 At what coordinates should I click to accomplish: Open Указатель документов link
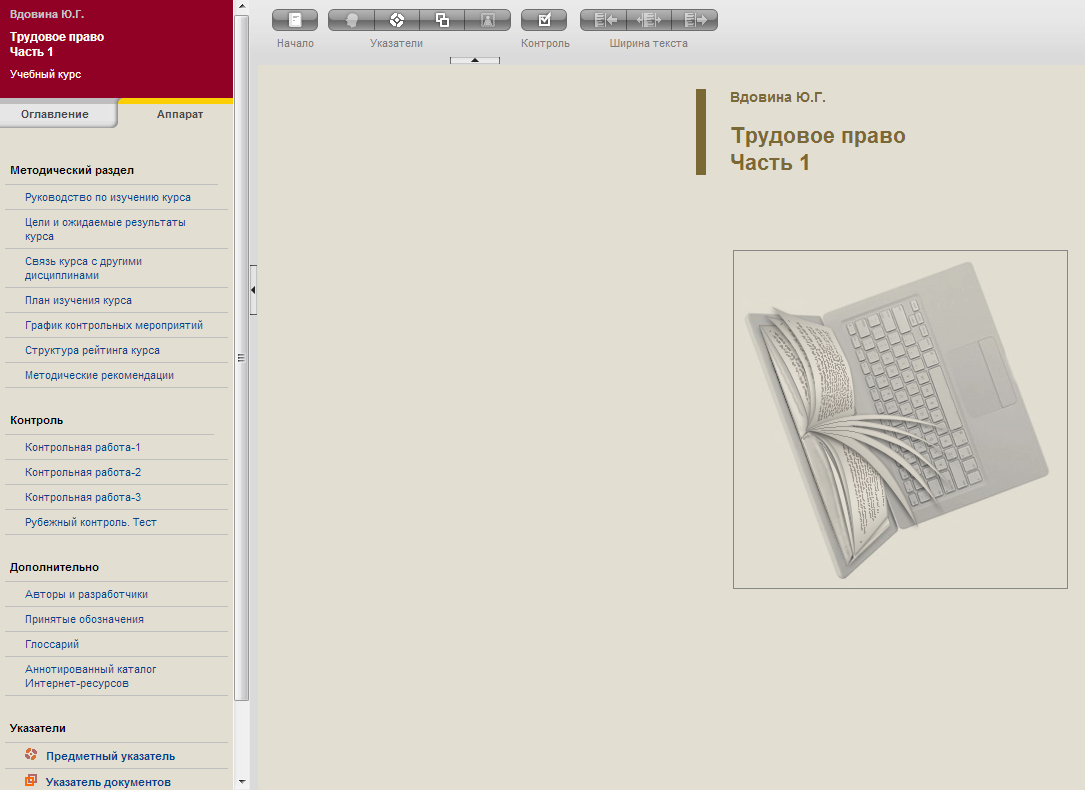coord(108,782)
